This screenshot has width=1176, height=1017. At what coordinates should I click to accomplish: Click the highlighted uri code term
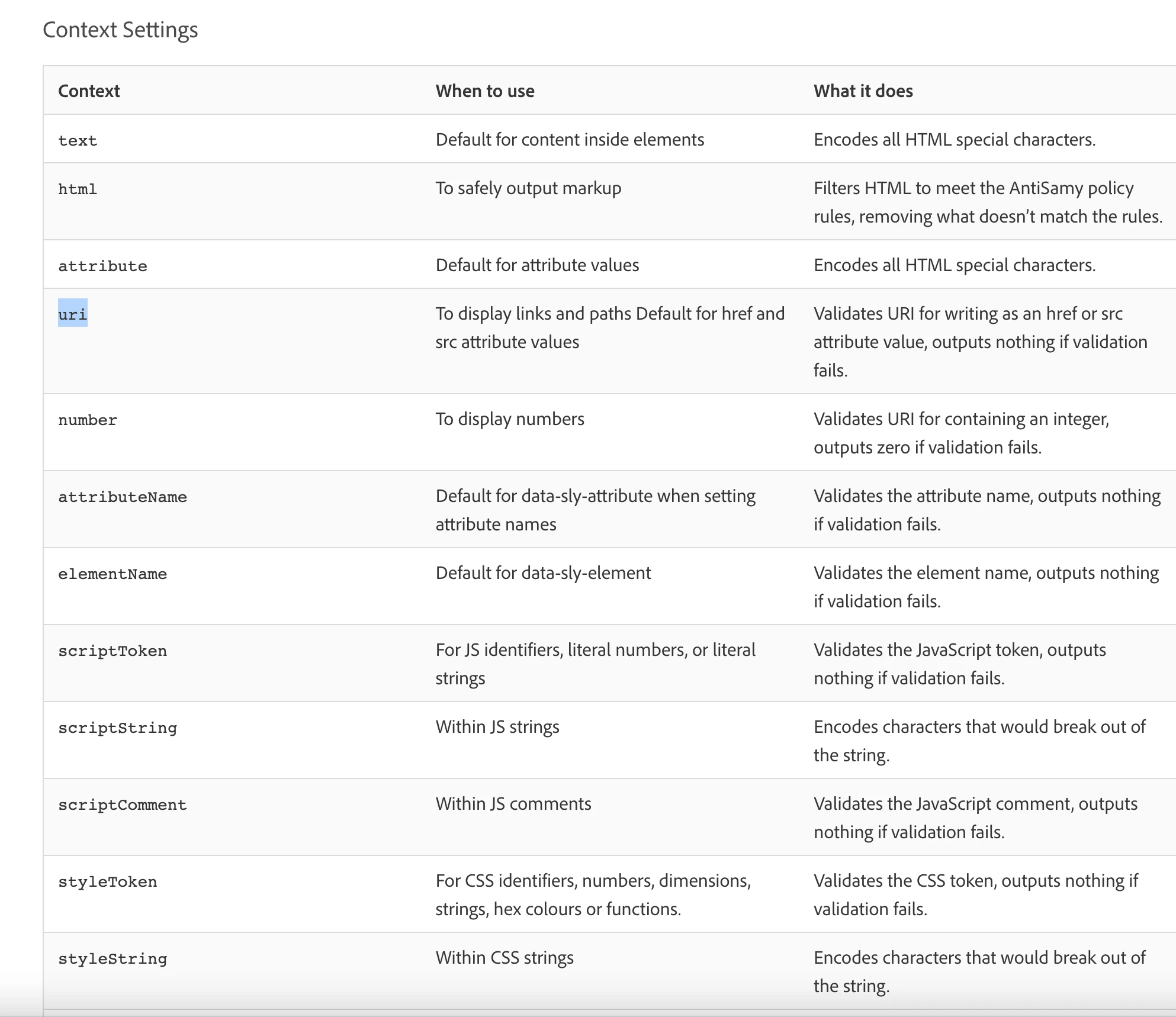73,314
